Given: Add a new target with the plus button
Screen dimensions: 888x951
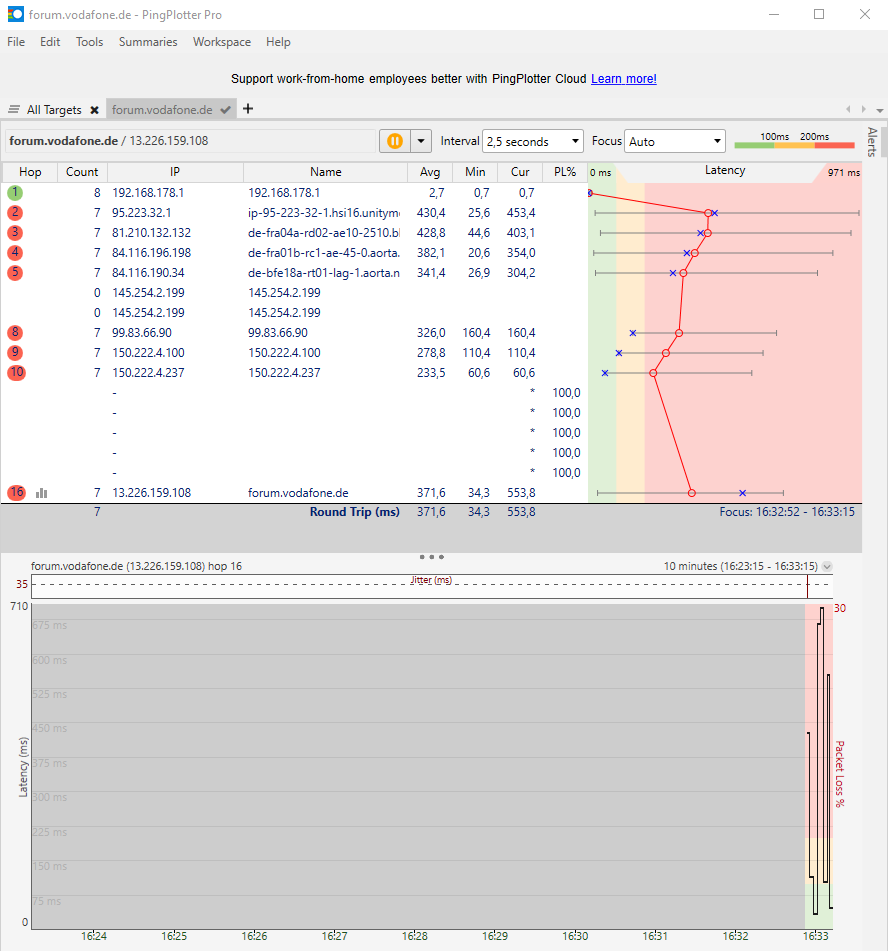Looking at the screenshot, I should (x=247, y=109).
